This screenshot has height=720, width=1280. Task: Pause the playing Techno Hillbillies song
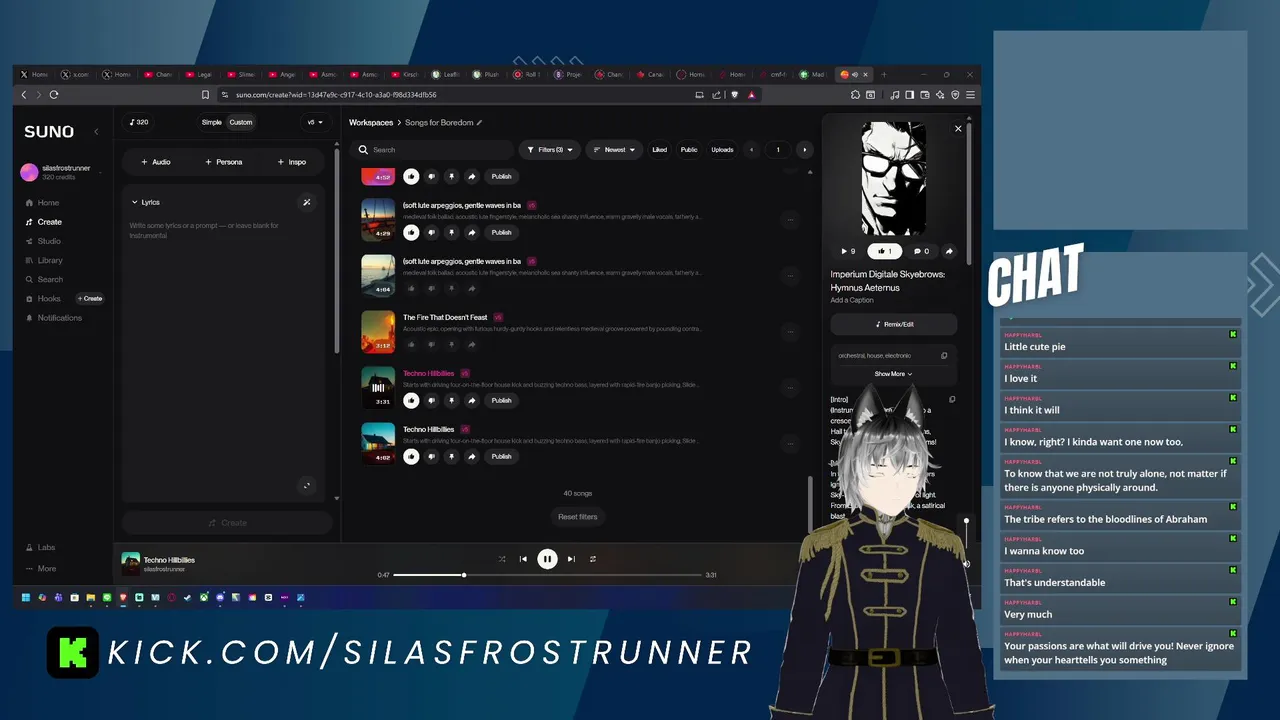(547, 559)
